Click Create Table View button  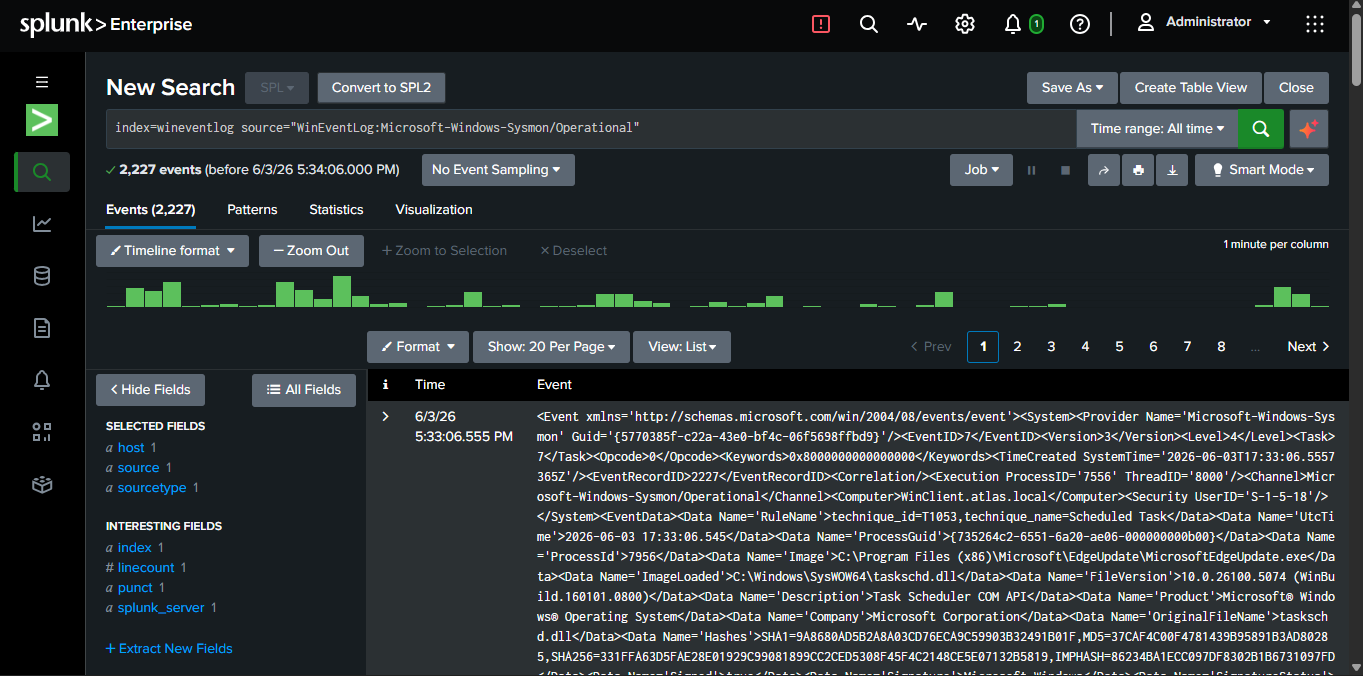point(1191,87)
